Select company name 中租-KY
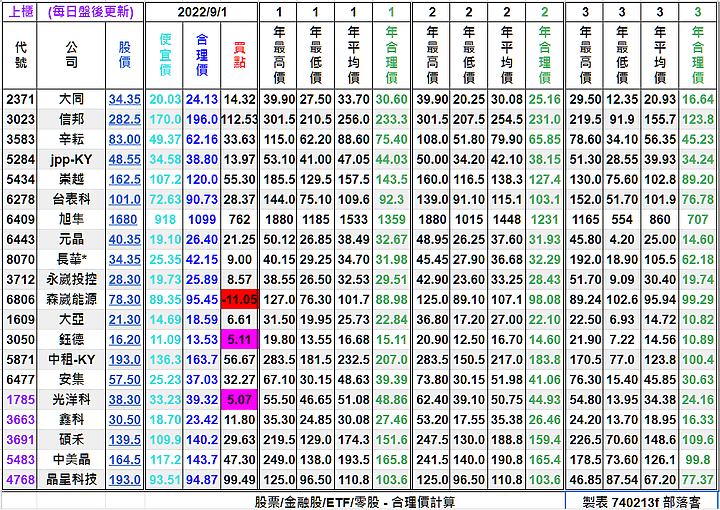The height and width of the screenshot is (510, 720). 71,359
